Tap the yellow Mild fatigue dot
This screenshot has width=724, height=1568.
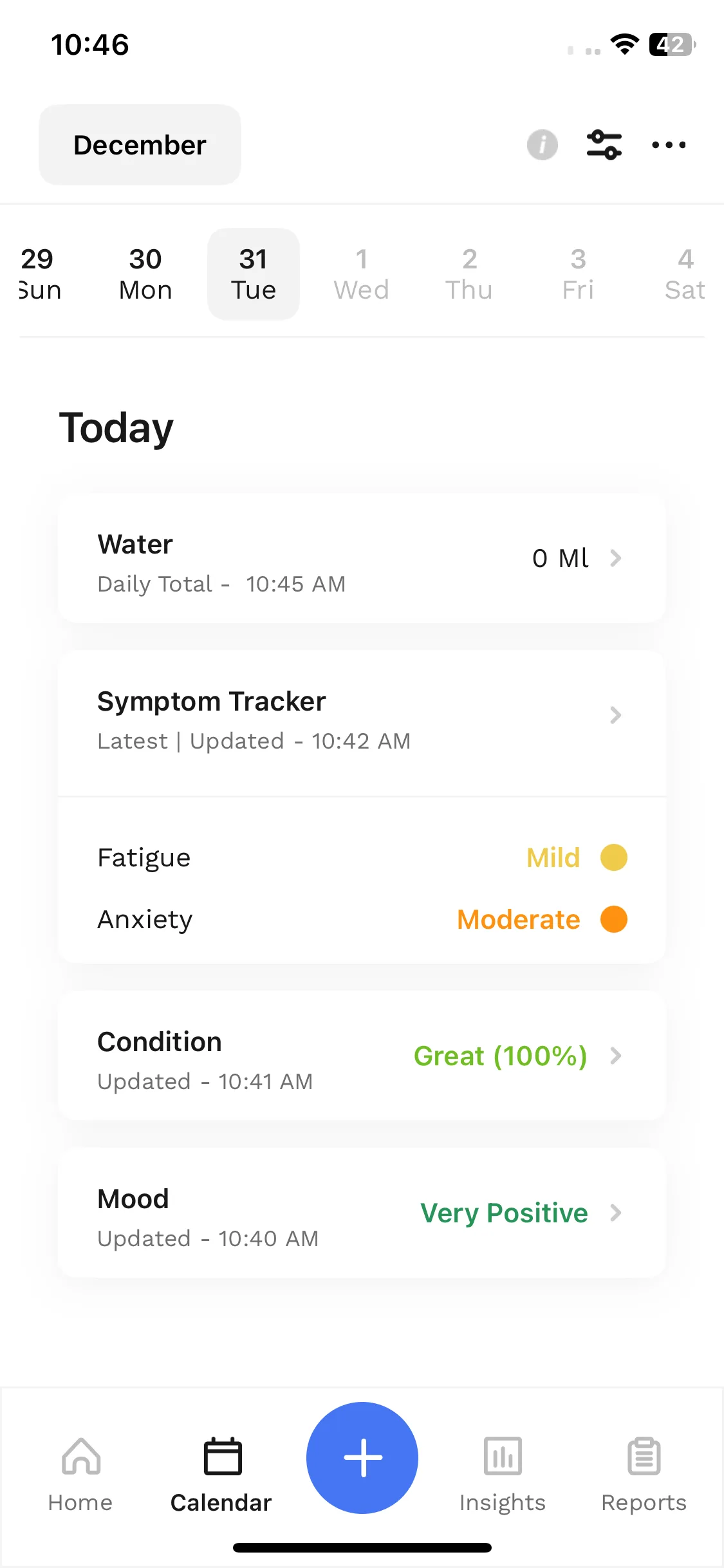614,857
